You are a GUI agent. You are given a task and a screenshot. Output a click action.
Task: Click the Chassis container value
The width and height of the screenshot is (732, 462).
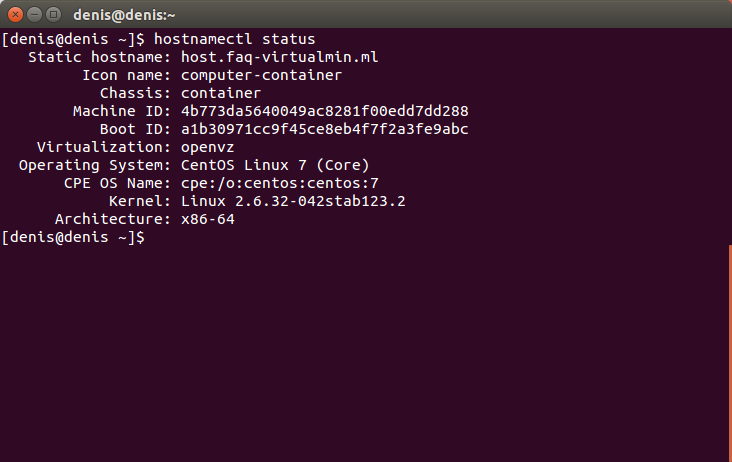point(220,93)
